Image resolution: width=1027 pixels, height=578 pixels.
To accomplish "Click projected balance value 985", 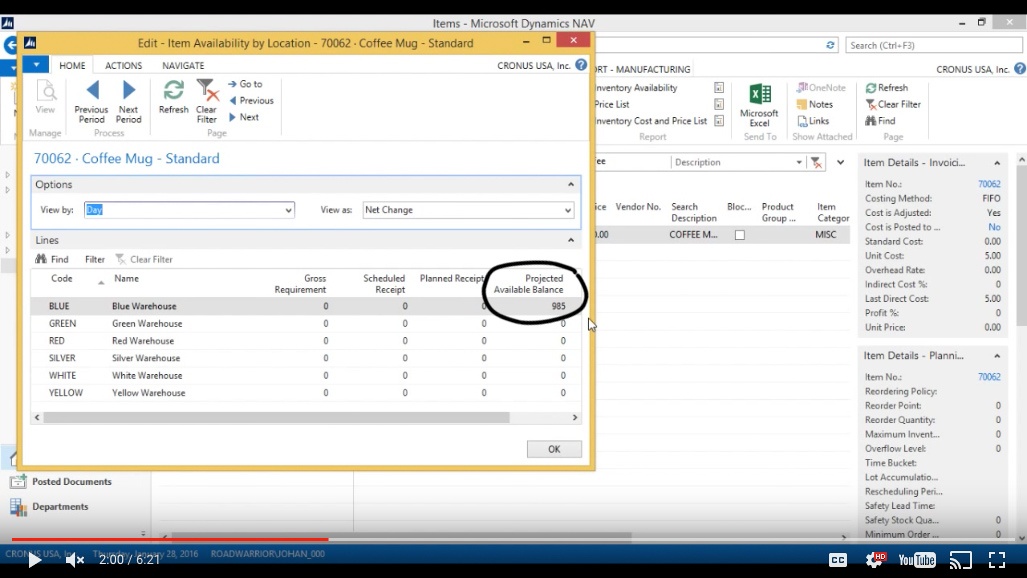I will pos(558,306).
